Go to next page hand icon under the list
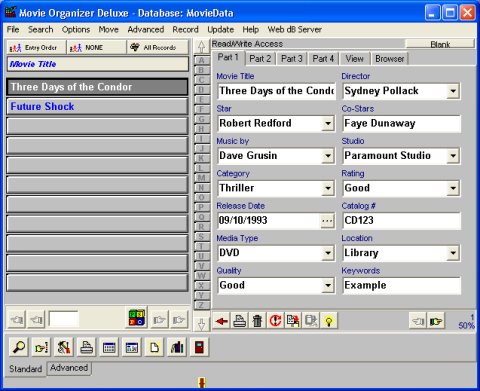This screenshot has width=480, height=391. pyautogui.click(x=159, y=320)
